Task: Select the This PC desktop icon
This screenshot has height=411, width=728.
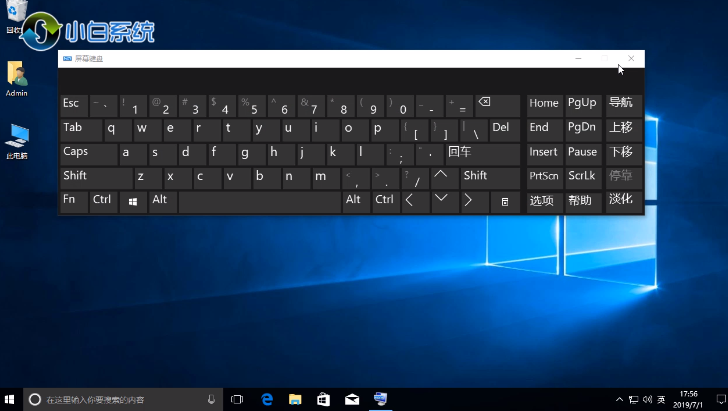Action: [x=17, y=142]
